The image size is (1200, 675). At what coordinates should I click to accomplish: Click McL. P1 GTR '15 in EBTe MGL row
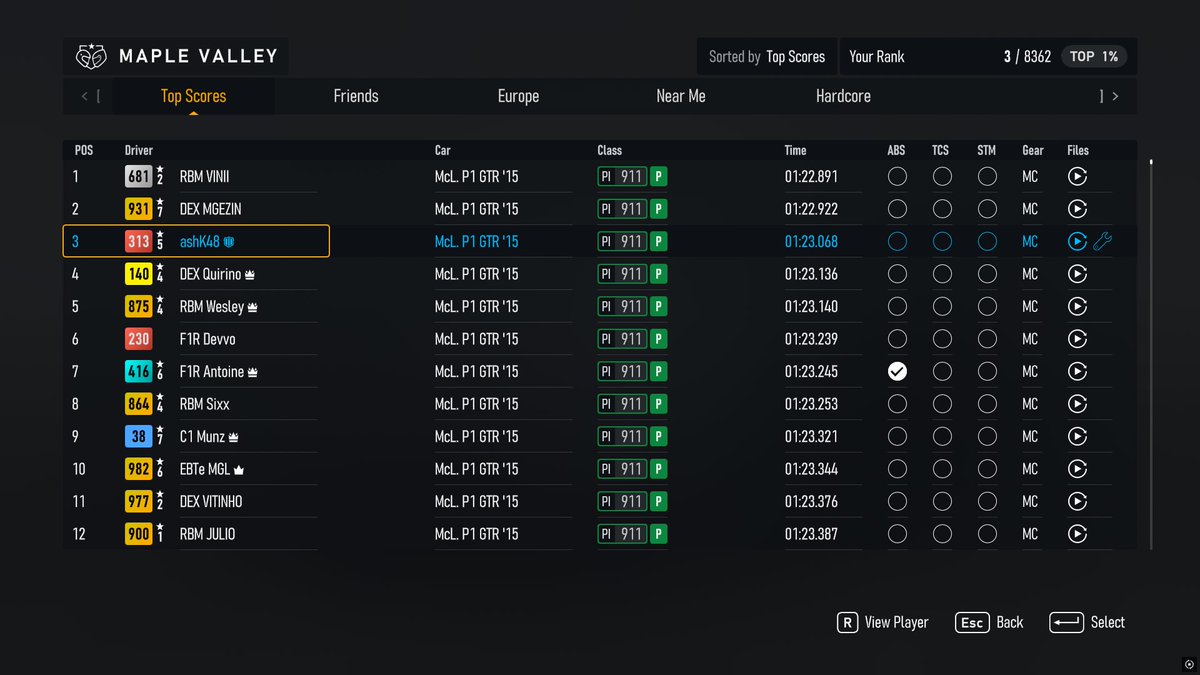point(476,469)
